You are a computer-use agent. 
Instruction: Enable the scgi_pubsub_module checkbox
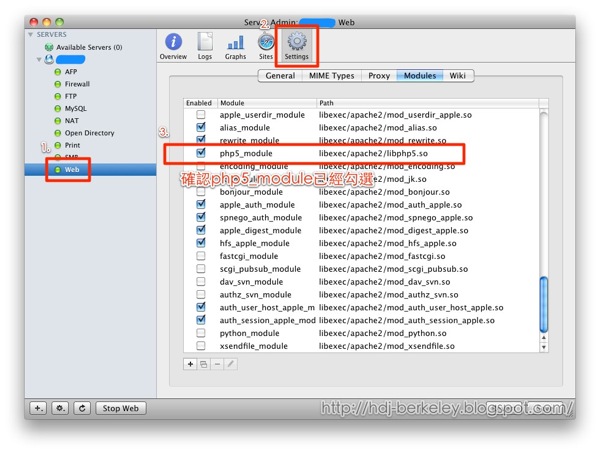coord(201,269)
